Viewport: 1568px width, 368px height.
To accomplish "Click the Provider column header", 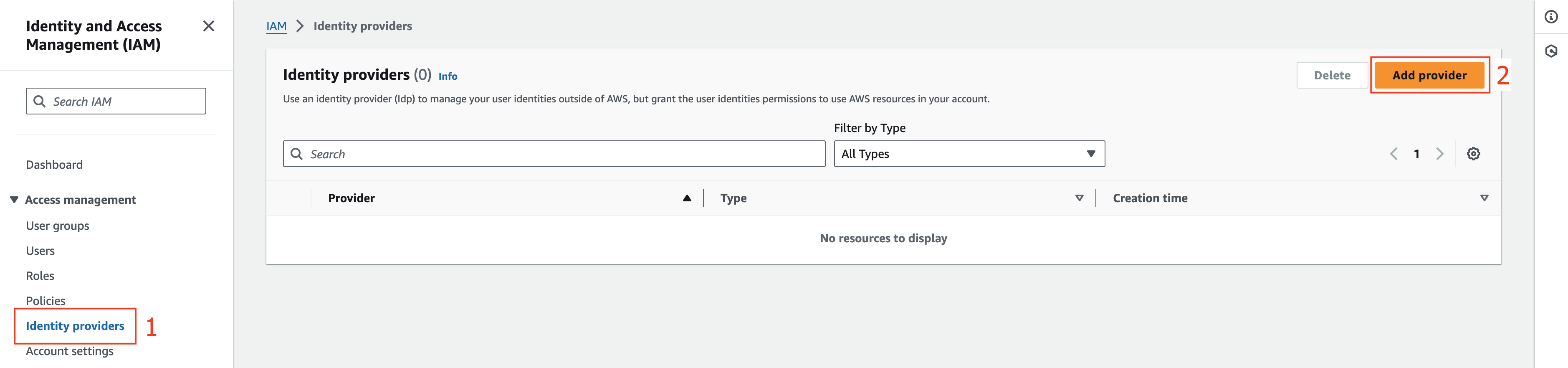I will tap(351, 198).
